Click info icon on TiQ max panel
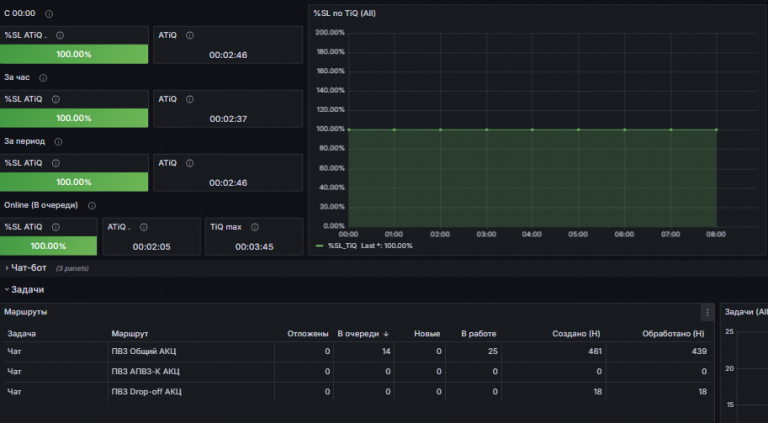 (x=255, y=227)
